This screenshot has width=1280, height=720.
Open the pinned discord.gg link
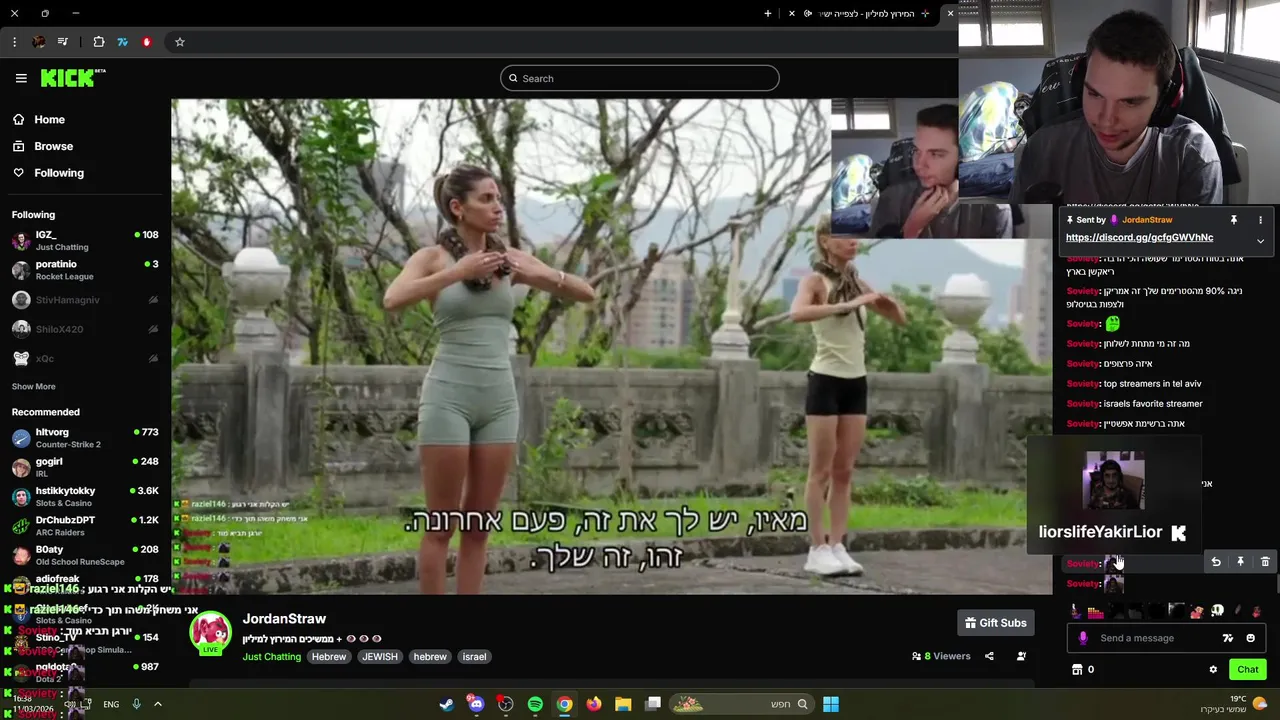[1139, 238]
